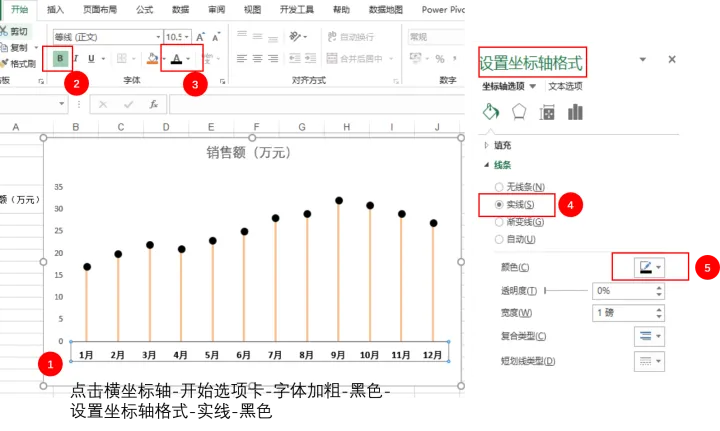The height and width of the screenshot is (431, 720).
Task: Align text right in alignment group
Action: (273, 58)
